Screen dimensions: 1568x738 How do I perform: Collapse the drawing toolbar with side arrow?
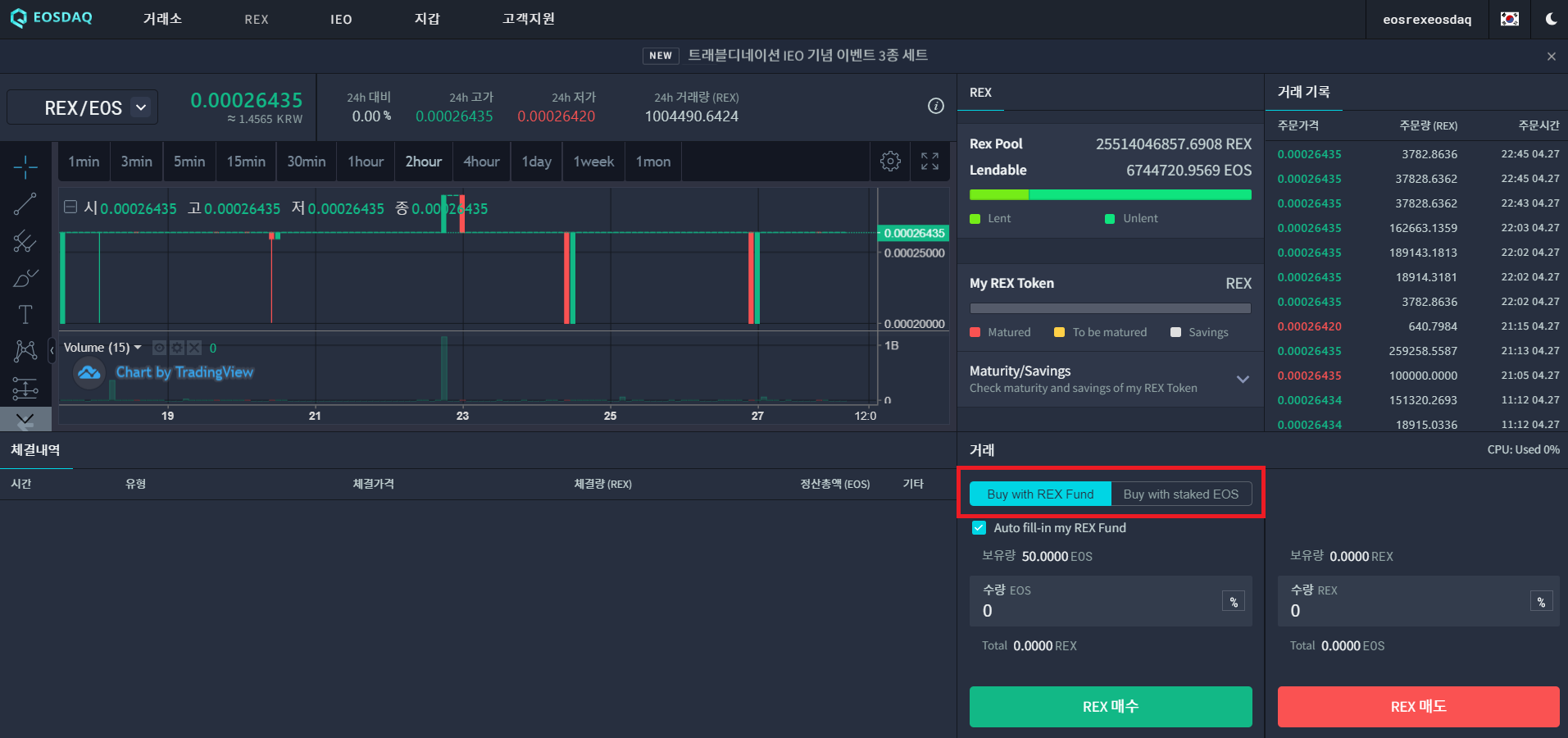click(x=52, y=350)
